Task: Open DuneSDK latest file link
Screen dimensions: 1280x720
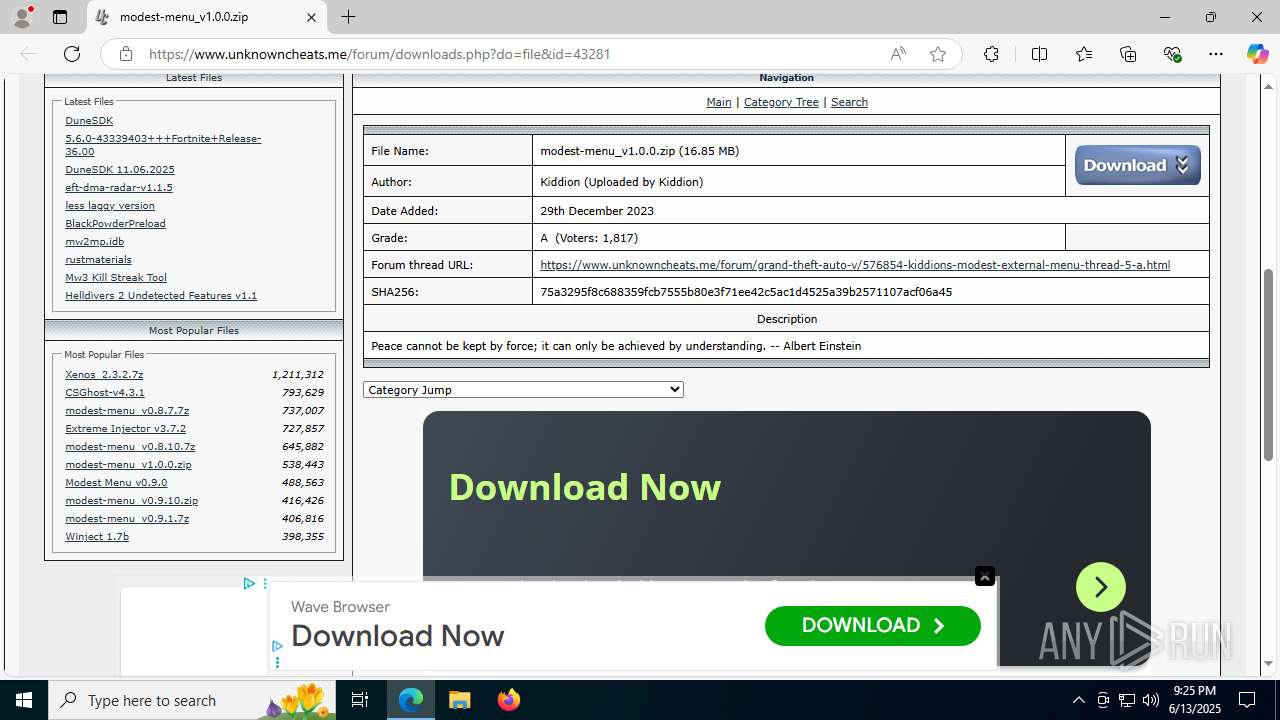Action: coord(89,121)
